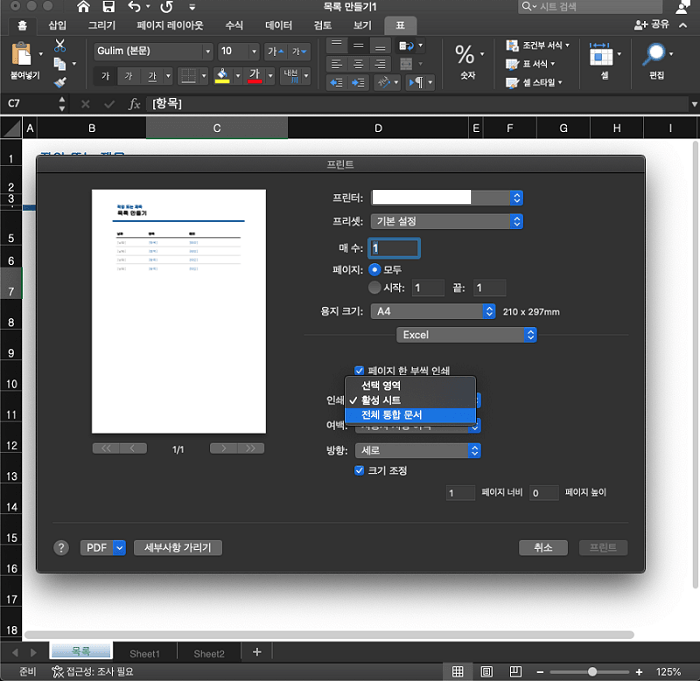Image resolution: width=700 pixels, height=681 pixels.
Task: Align text to the left
Action: tap(337, 64)
